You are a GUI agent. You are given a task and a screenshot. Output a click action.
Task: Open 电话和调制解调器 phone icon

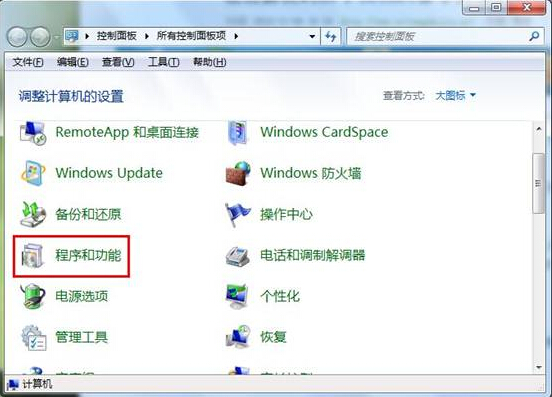[x=238, y=256]
